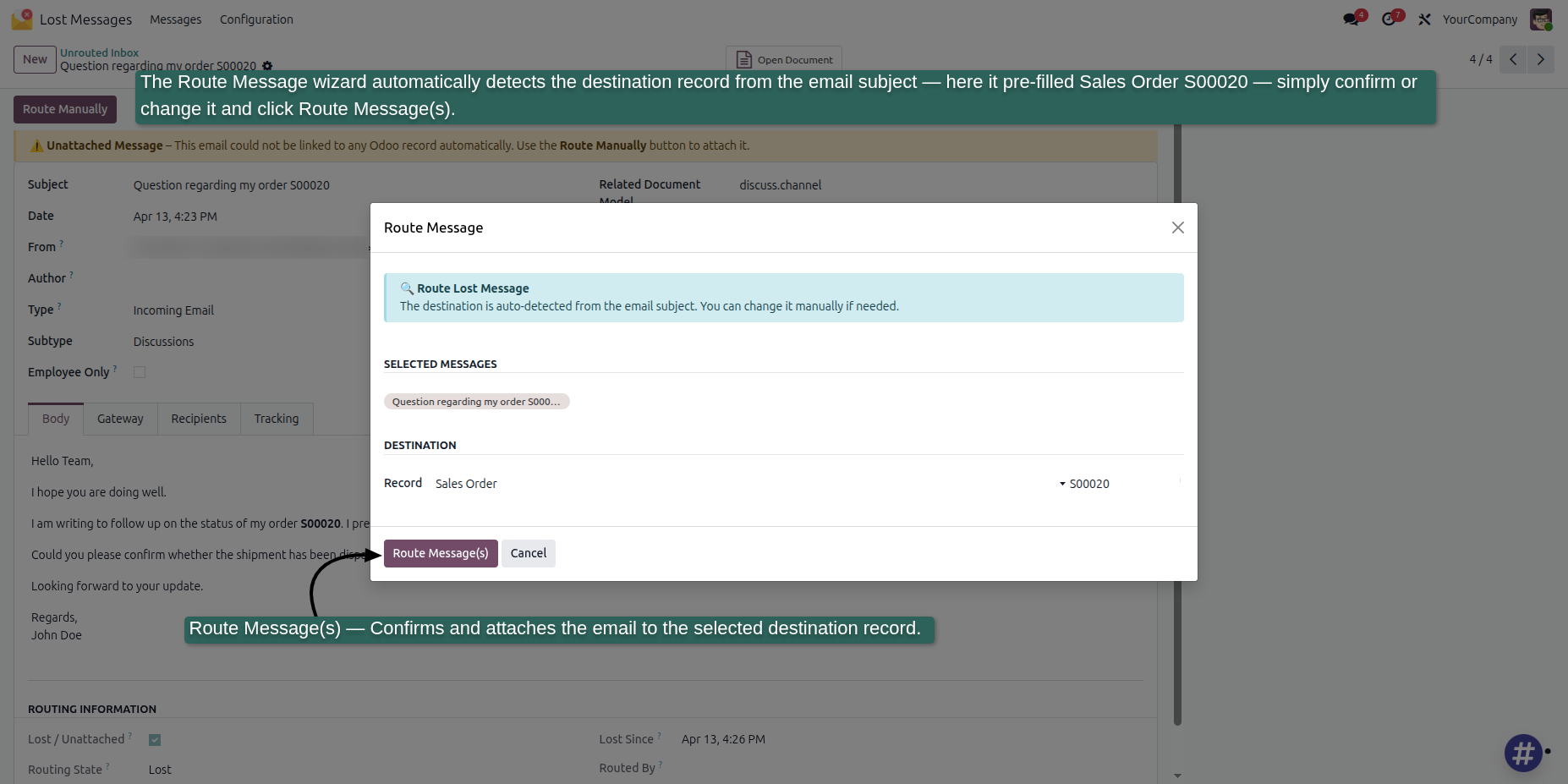Open the record actions gear icon
Image resolution: width=1568 pixels, height=784 pixels.
pos(267,66)
